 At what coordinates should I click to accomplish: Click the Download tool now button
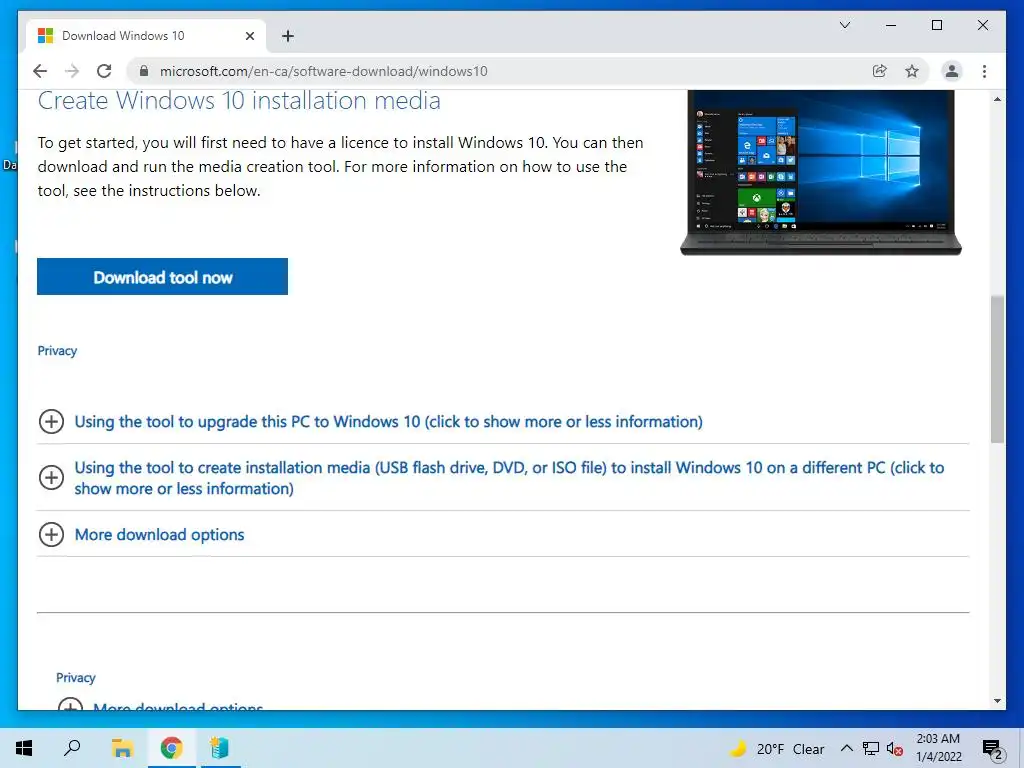(162, 277)
